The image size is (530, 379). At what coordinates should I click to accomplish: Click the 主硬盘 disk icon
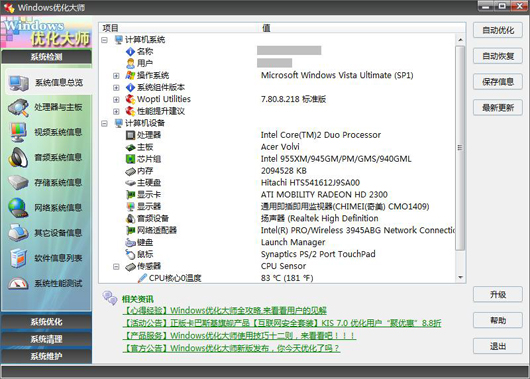click(130, 183)
